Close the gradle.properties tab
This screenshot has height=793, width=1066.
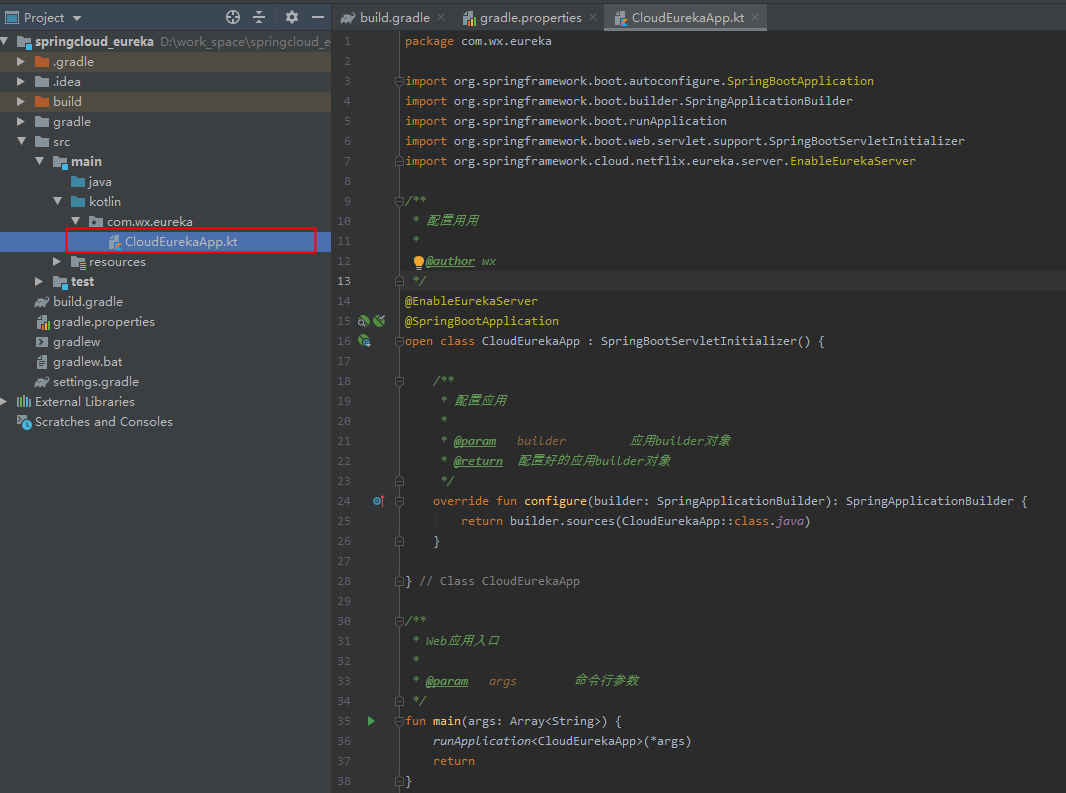click(593, 18)
